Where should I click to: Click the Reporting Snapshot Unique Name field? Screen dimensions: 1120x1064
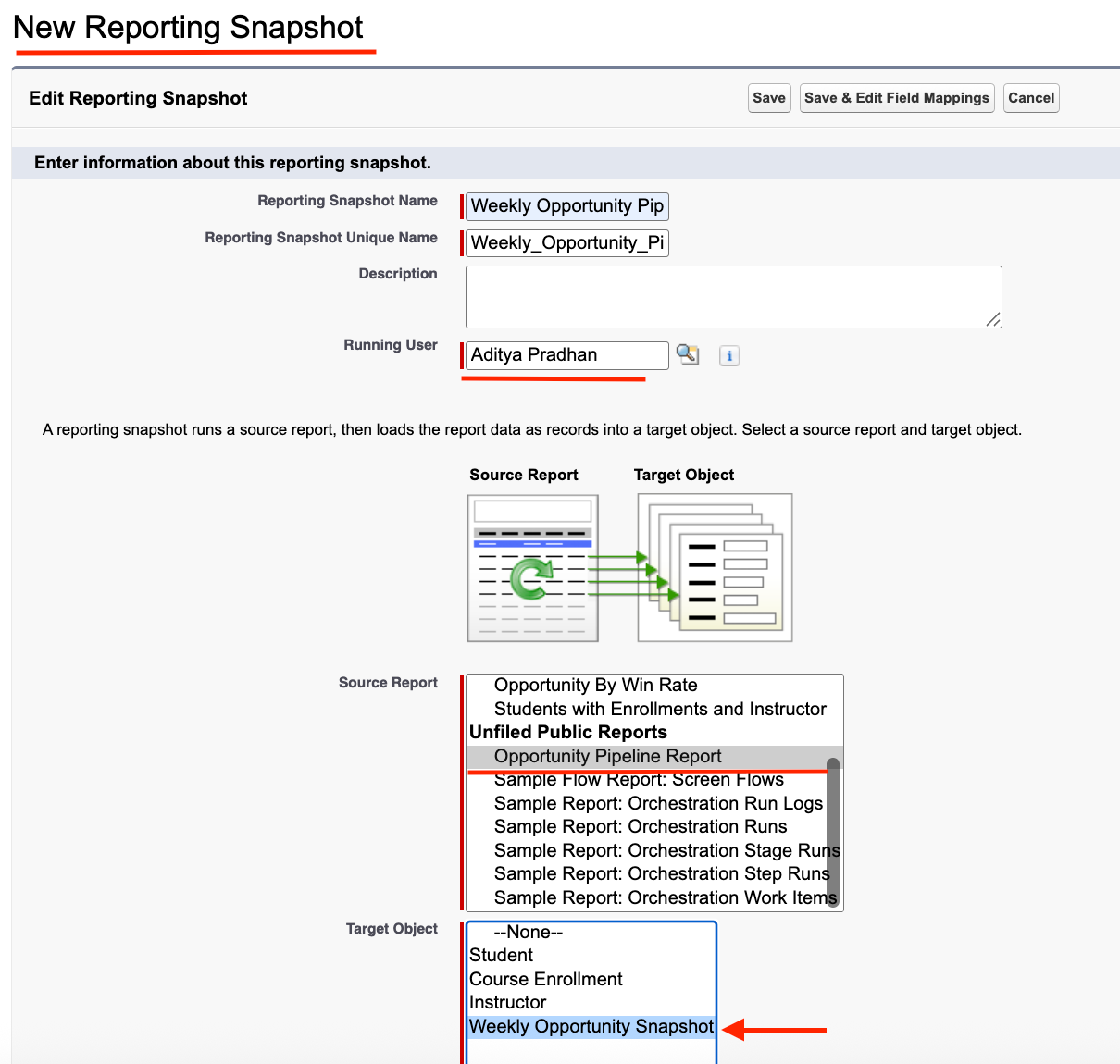coord(566,243)
